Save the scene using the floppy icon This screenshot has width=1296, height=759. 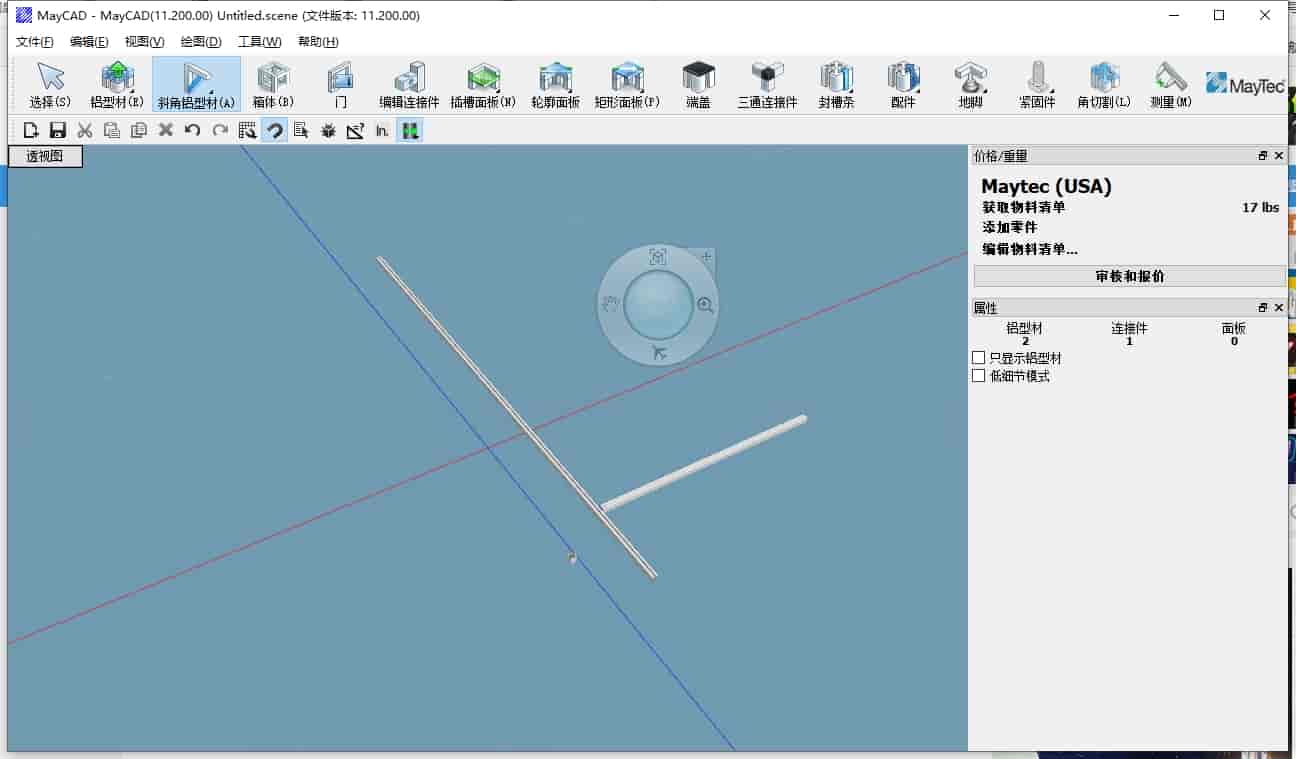58,130
